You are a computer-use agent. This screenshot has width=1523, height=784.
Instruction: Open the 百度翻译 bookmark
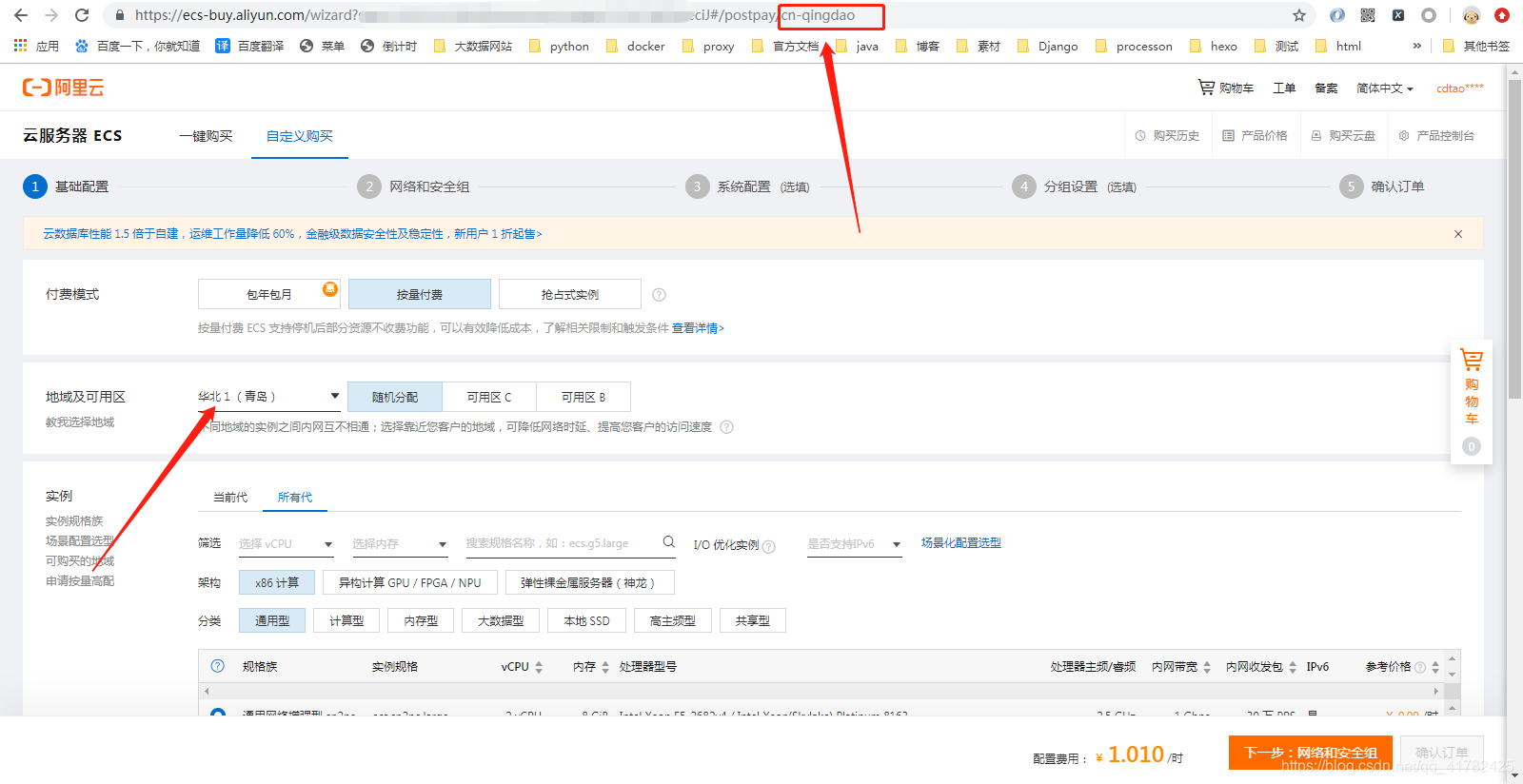tap(249, 46)
